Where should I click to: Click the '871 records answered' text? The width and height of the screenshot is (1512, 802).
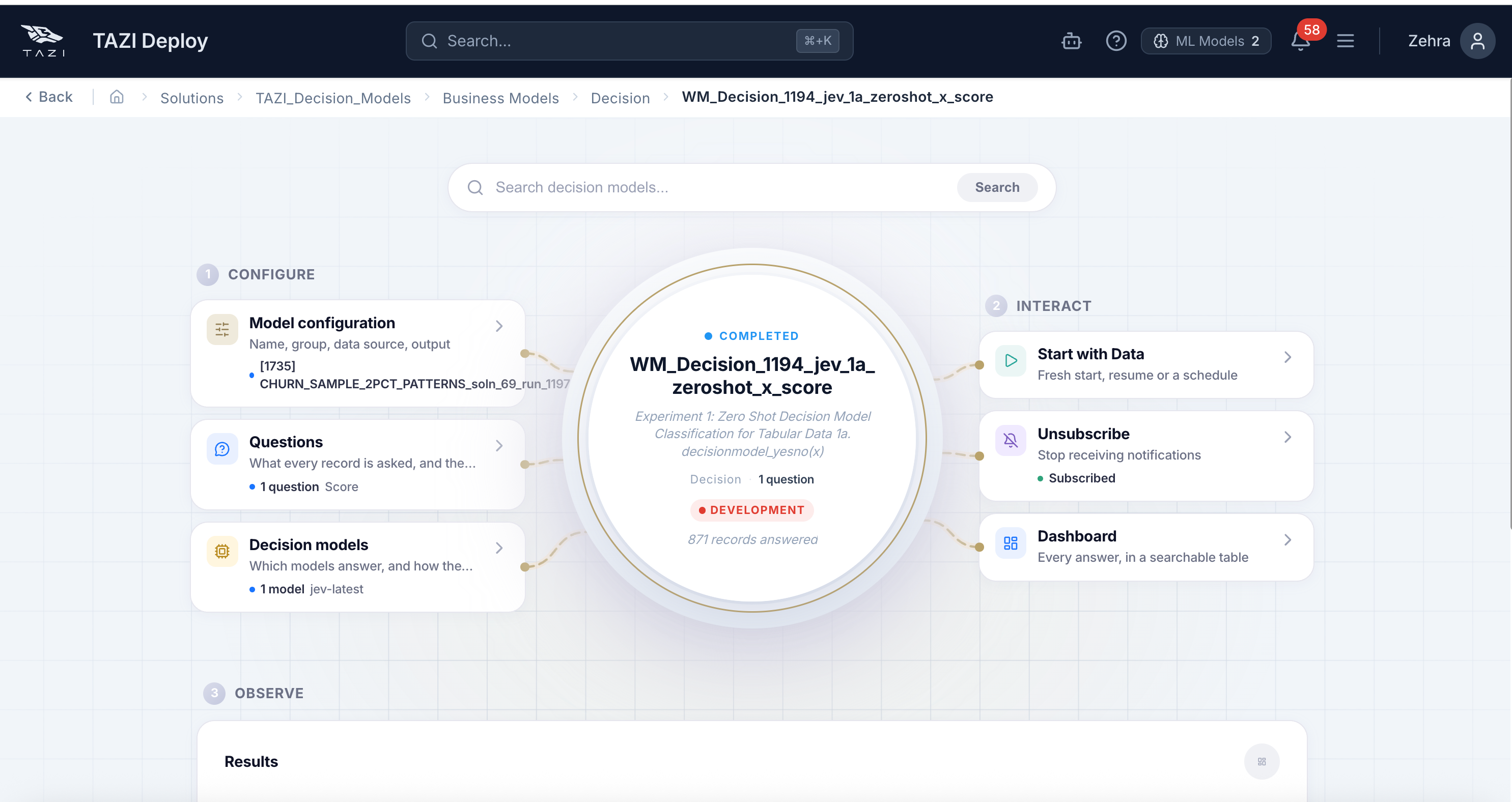(752, 540)
